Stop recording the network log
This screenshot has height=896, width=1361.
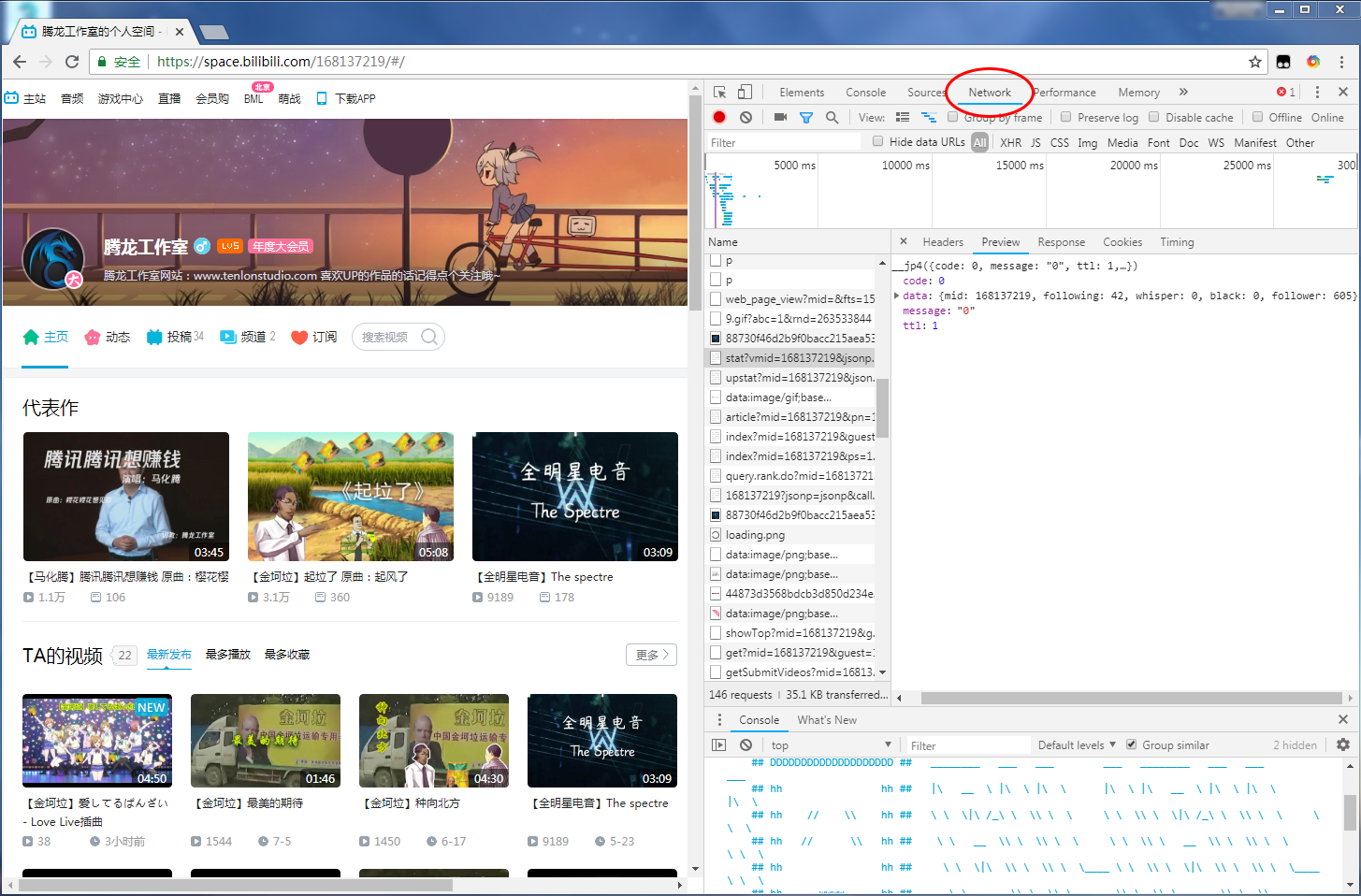tap(719, 118)
